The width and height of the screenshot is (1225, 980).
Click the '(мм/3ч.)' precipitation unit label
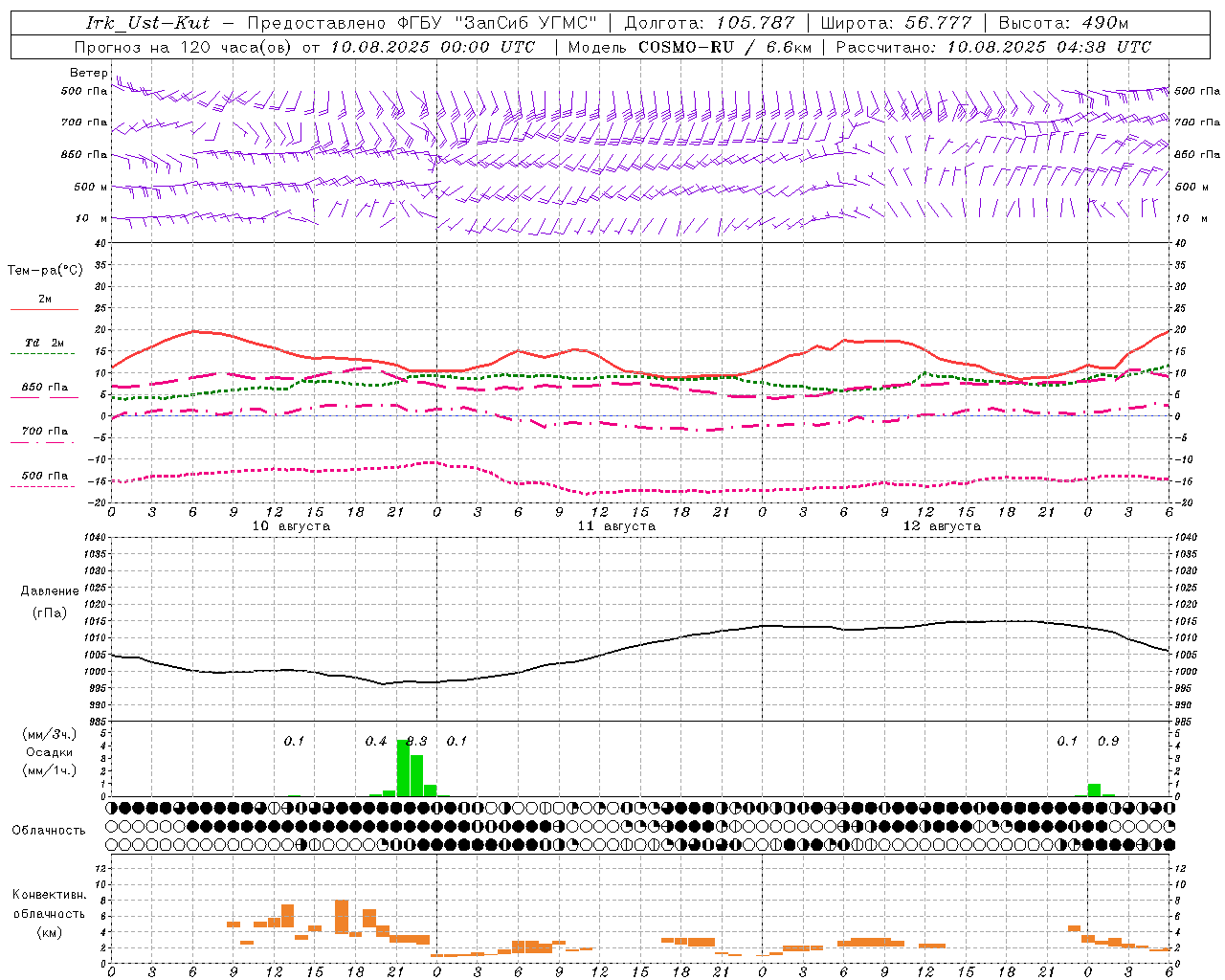click(49, 734)
